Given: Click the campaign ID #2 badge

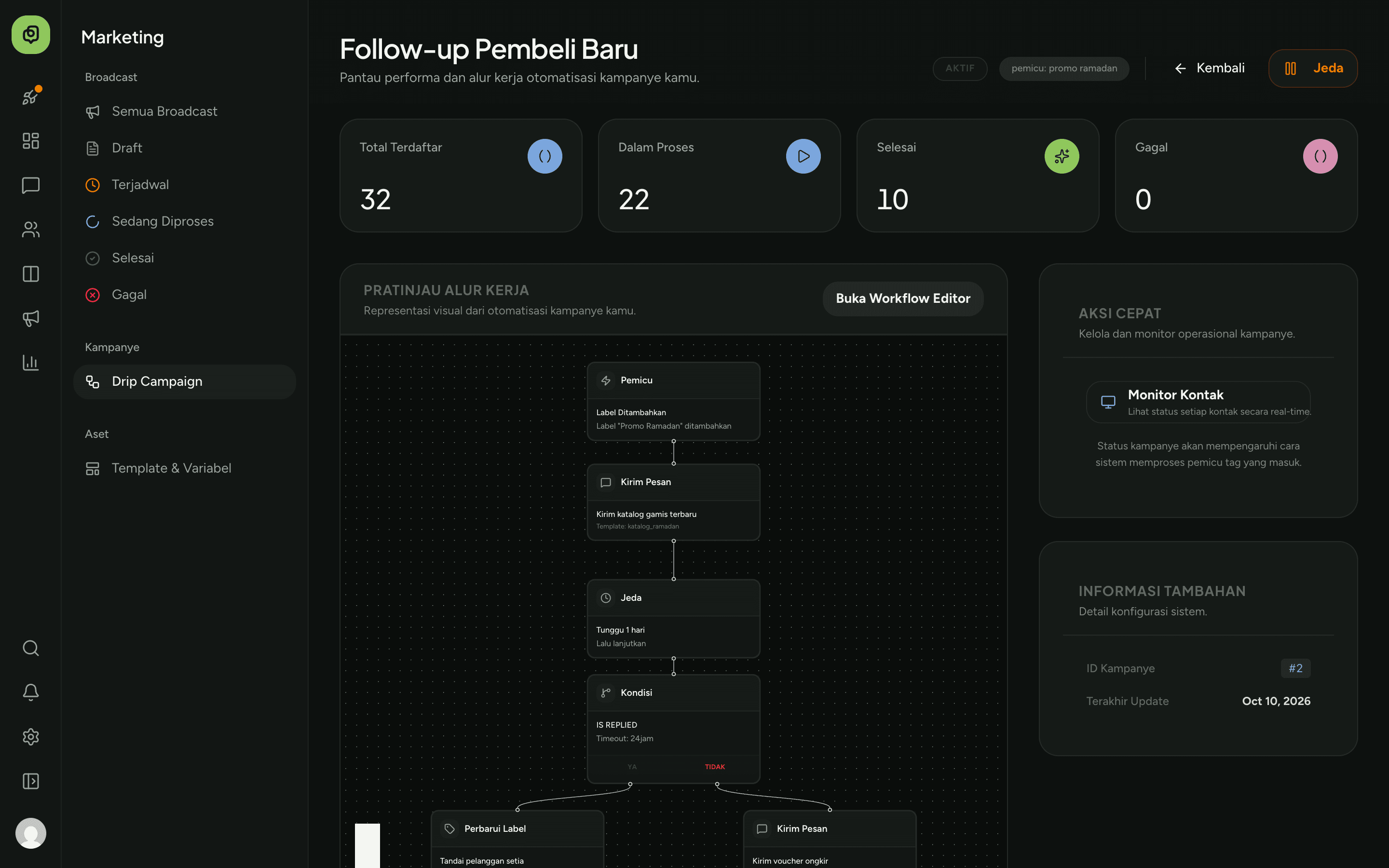Looking at the screenshot, I should coord(1295,668).
